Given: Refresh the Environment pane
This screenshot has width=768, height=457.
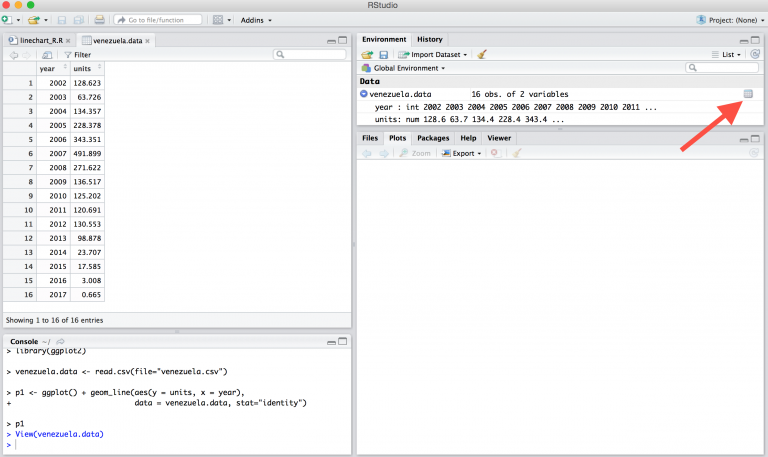Looking at the screenshot, I should tap(755, 54).
